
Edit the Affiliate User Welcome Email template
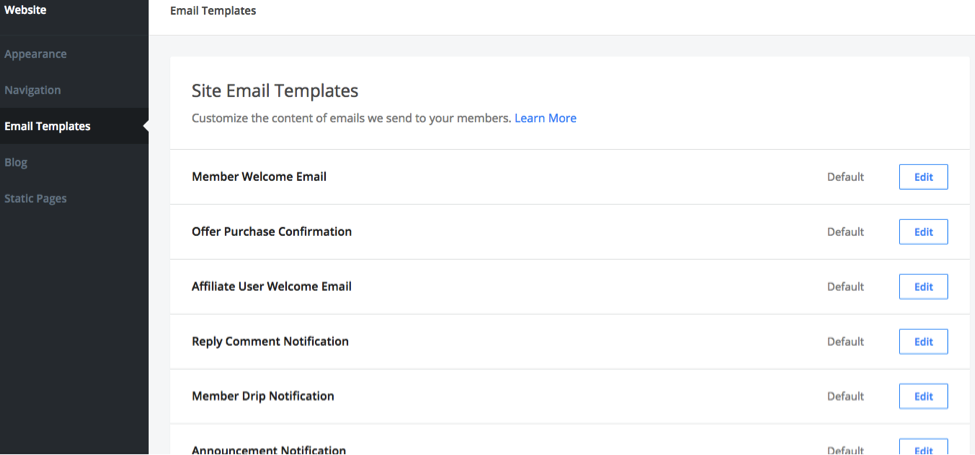point(923,287)
